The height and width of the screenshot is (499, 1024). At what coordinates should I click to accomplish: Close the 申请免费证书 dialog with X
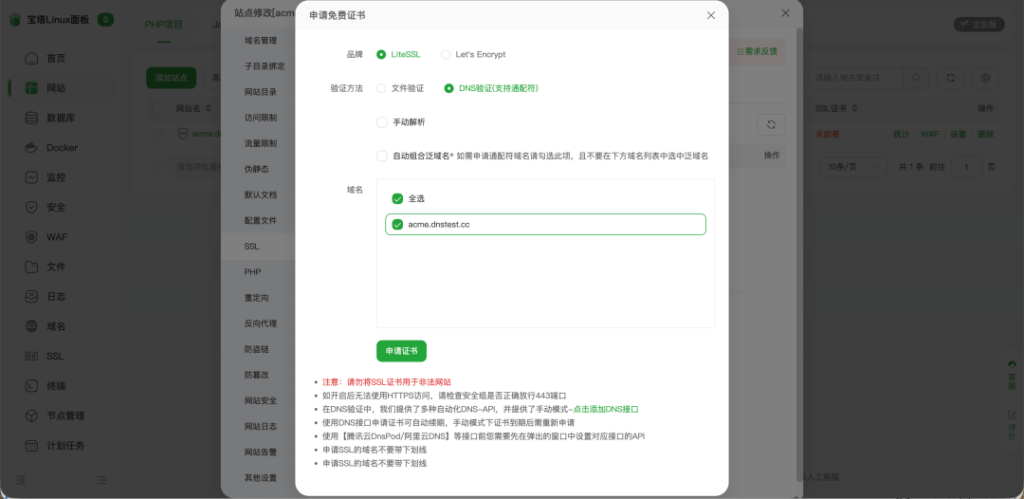coord(711,15)
